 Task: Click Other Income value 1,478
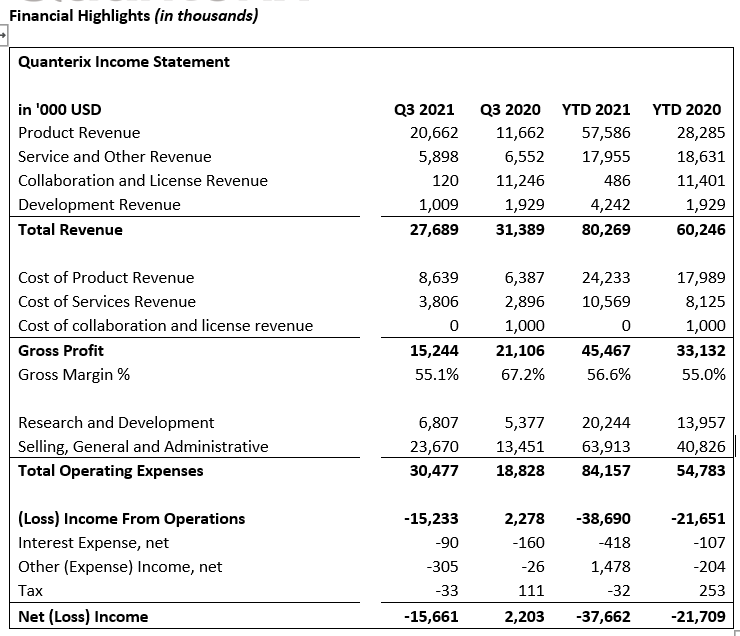[610, 567]
